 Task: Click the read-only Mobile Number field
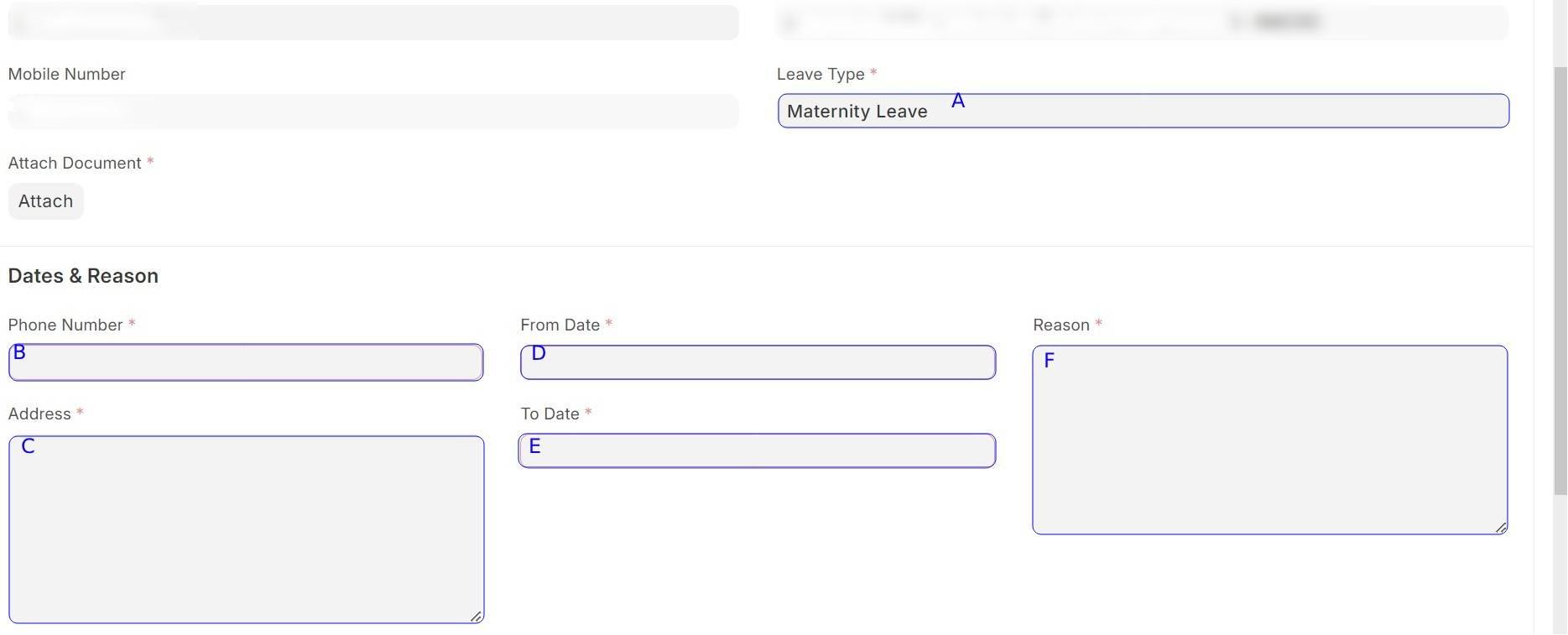pyautogui.click(x=373, y=112)
